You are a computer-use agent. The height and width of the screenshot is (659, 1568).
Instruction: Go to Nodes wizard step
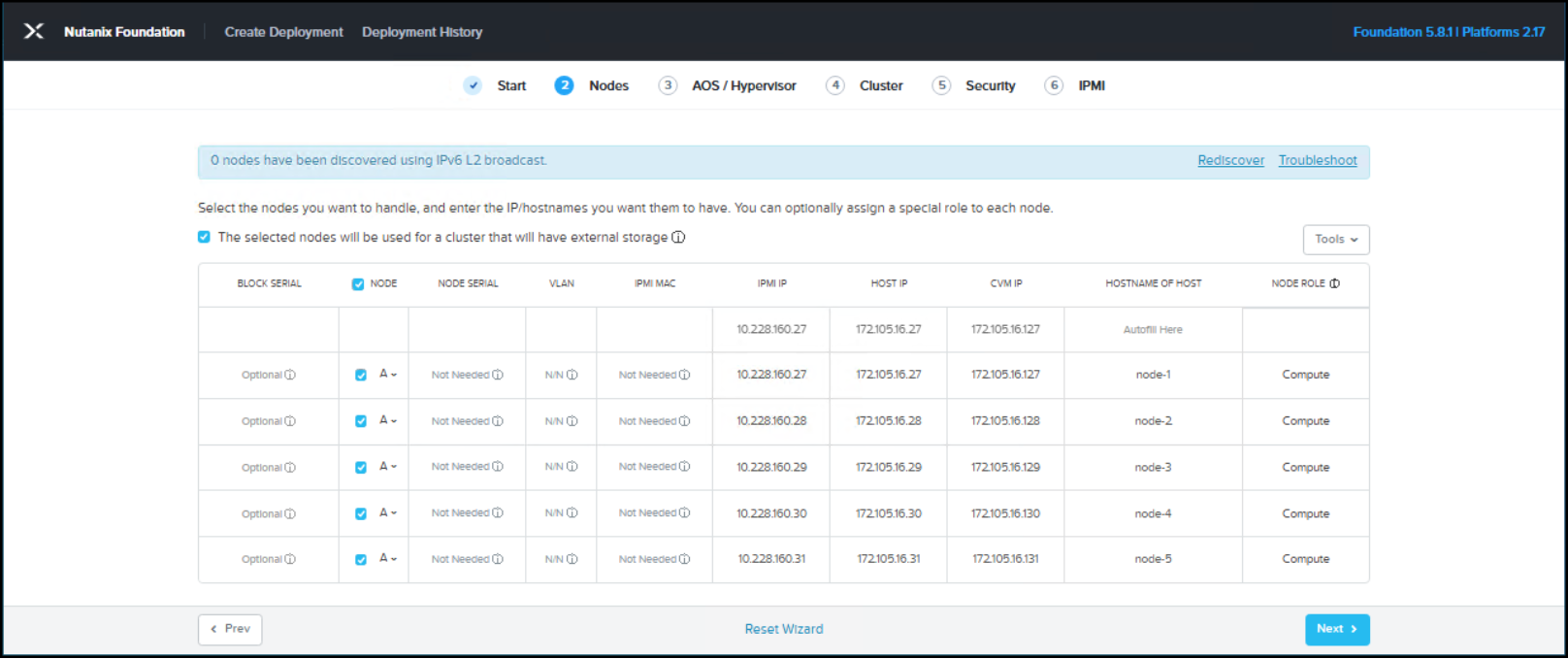click(x=592, y=85)
